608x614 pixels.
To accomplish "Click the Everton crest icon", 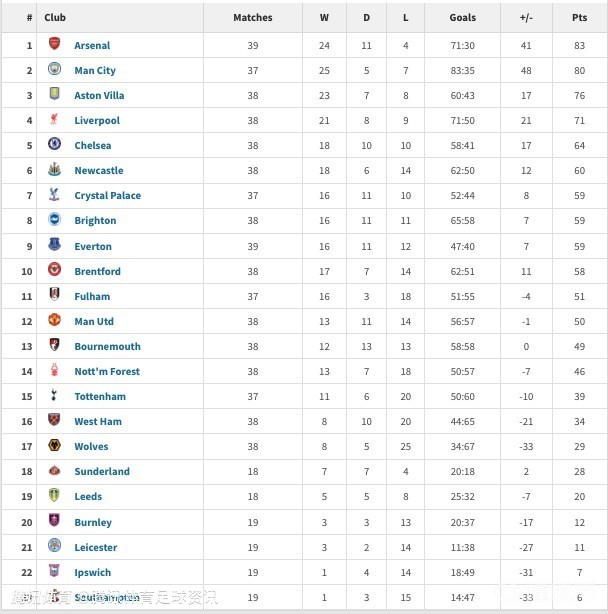I will [54, 245].
